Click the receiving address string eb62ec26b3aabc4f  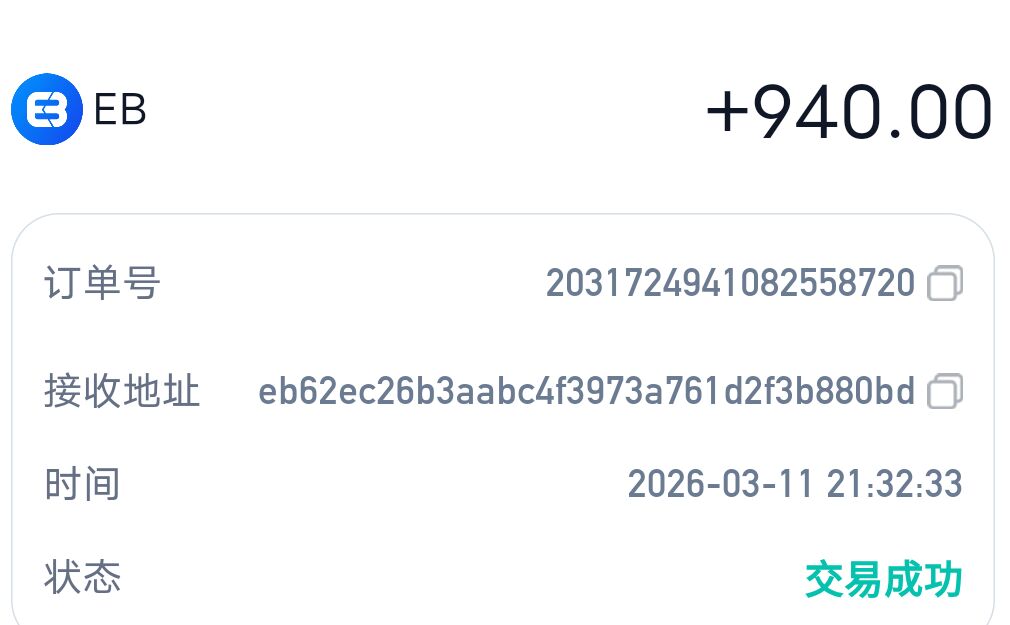(x=588, y=393)
